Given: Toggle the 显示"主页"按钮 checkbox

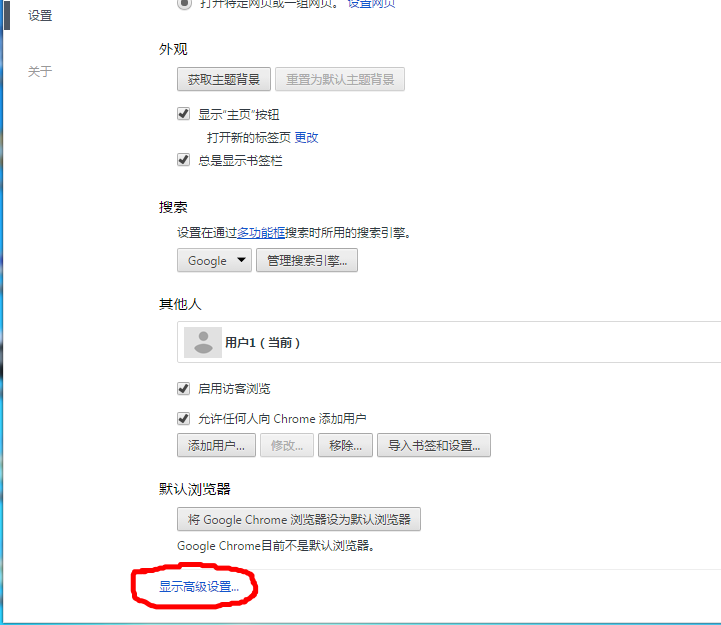Looking at the screenshot, I should [x=184, y=115].
